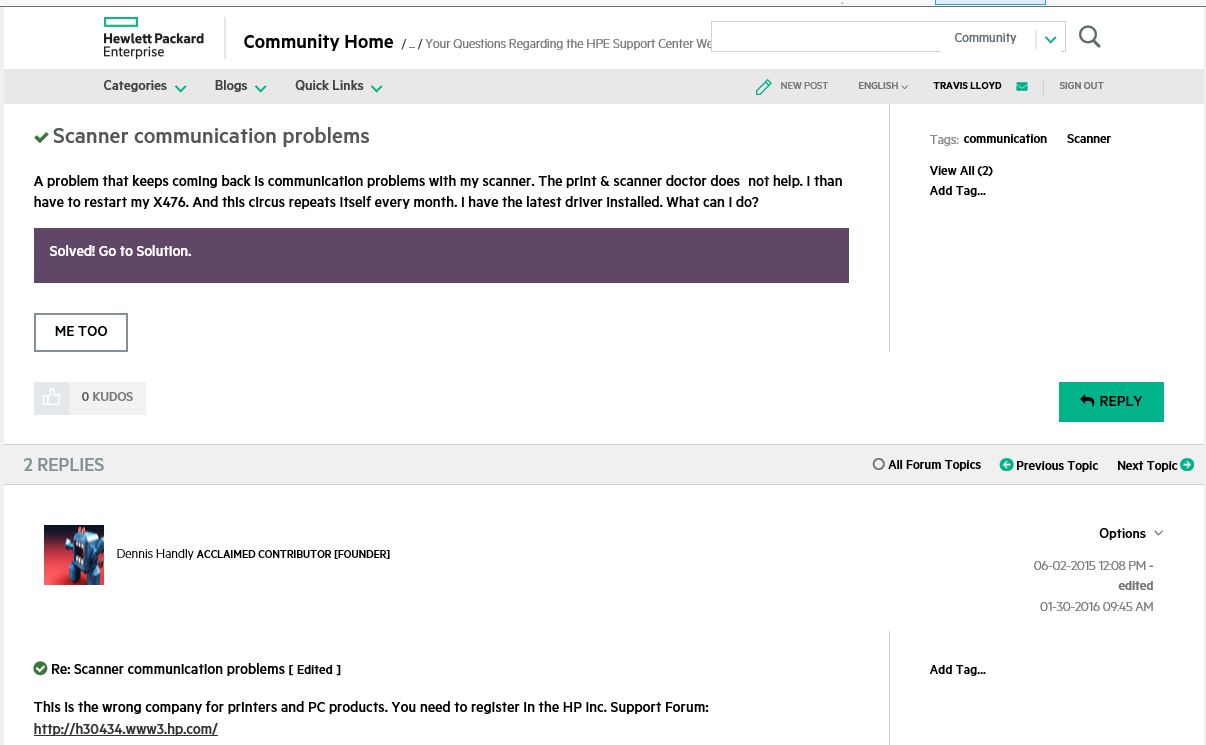Open the Re: Scanner communication problems title

pos(168,669)
